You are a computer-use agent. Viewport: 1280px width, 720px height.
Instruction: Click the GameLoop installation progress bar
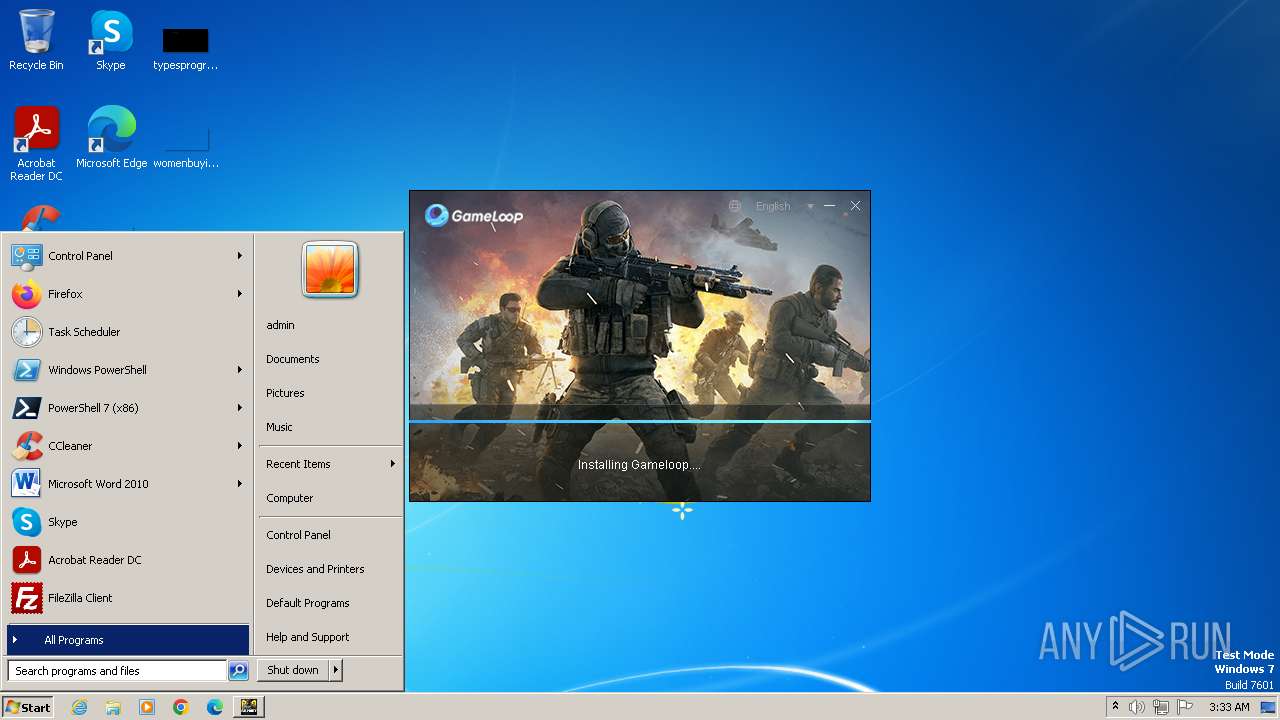pos(640,421)
